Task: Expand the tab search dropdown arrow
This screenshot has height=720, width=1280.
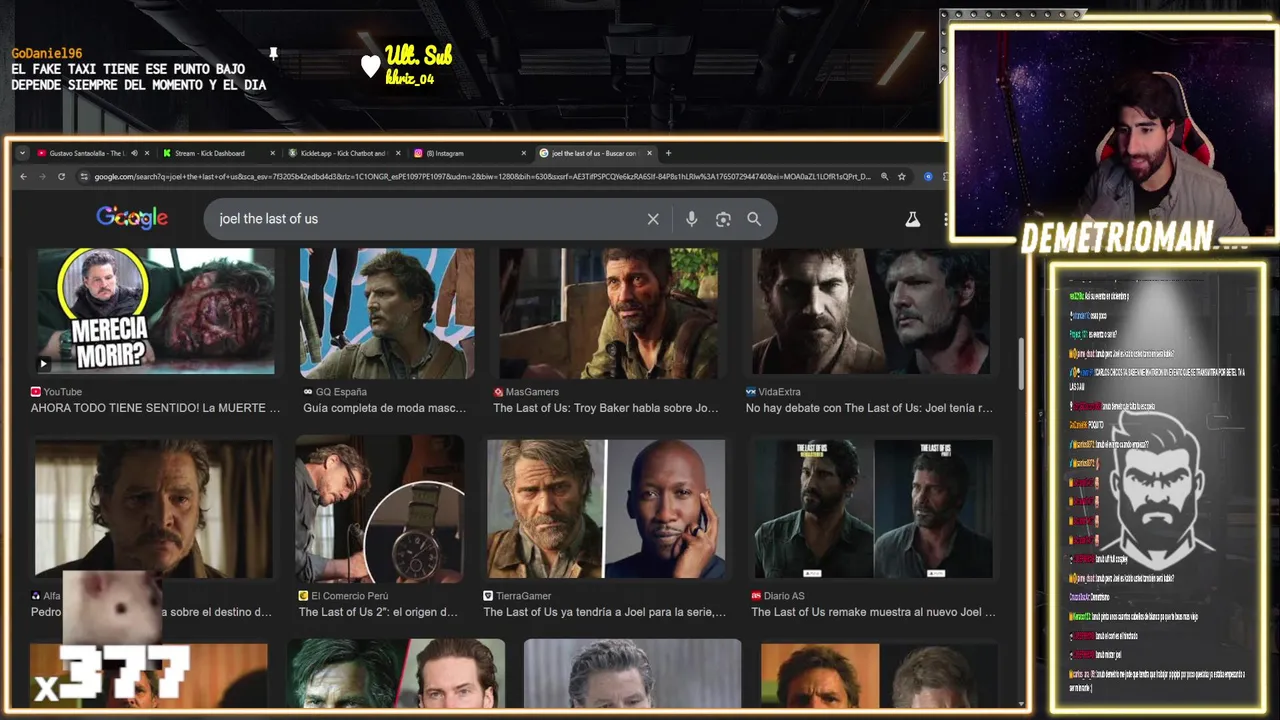Action: [x=22, y=153]
